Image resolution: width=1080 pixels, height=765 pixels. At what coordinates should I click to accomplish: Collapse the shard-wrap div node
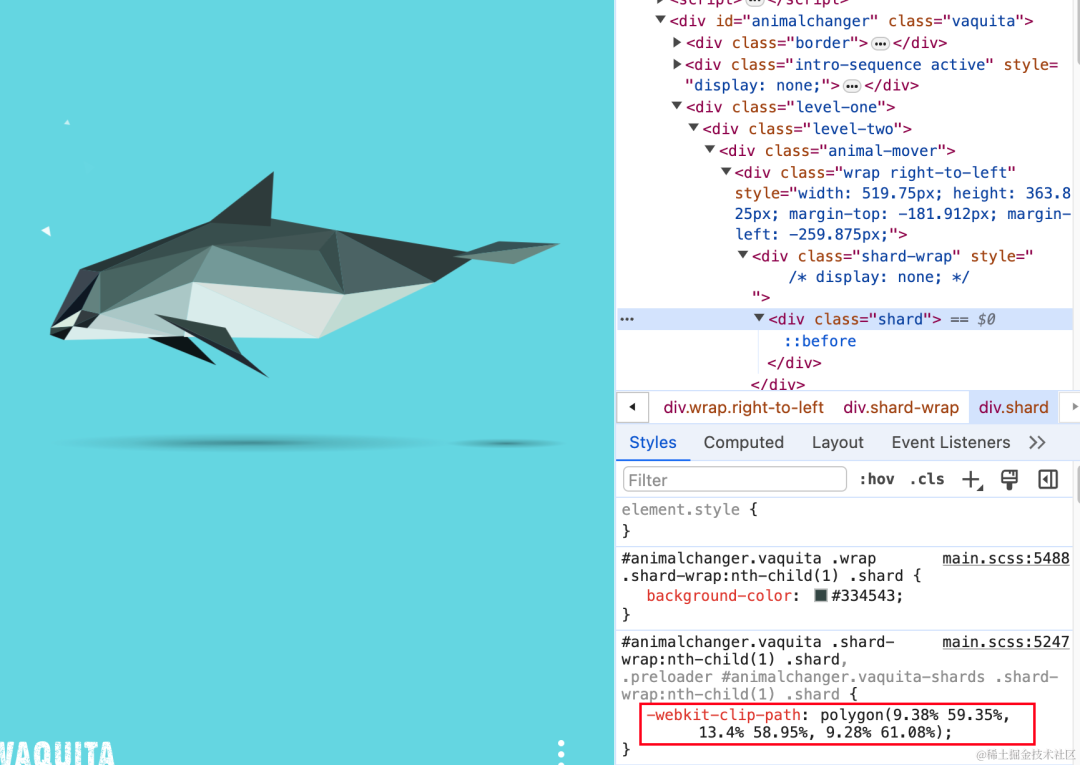pos(743,255)
